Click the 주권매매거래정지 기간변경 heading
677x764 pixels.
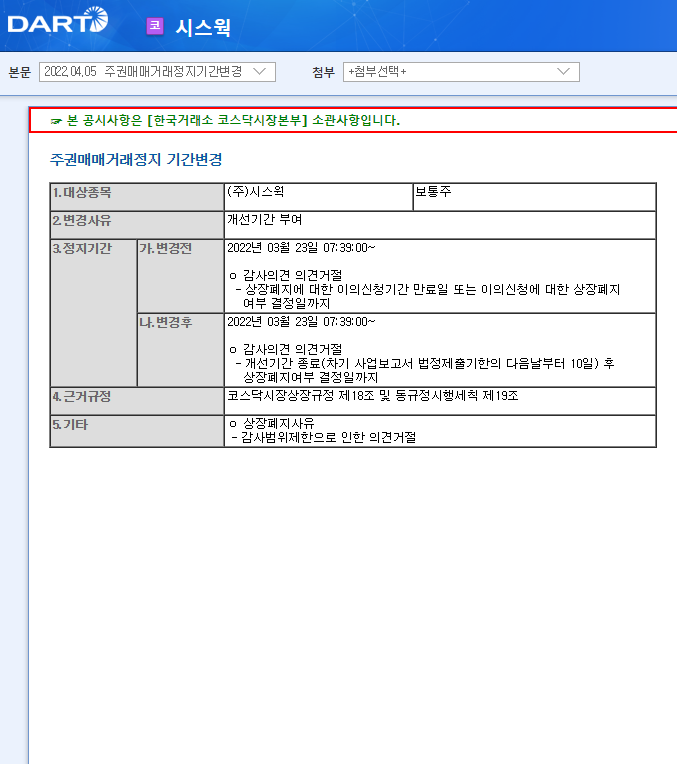[136, 159]
